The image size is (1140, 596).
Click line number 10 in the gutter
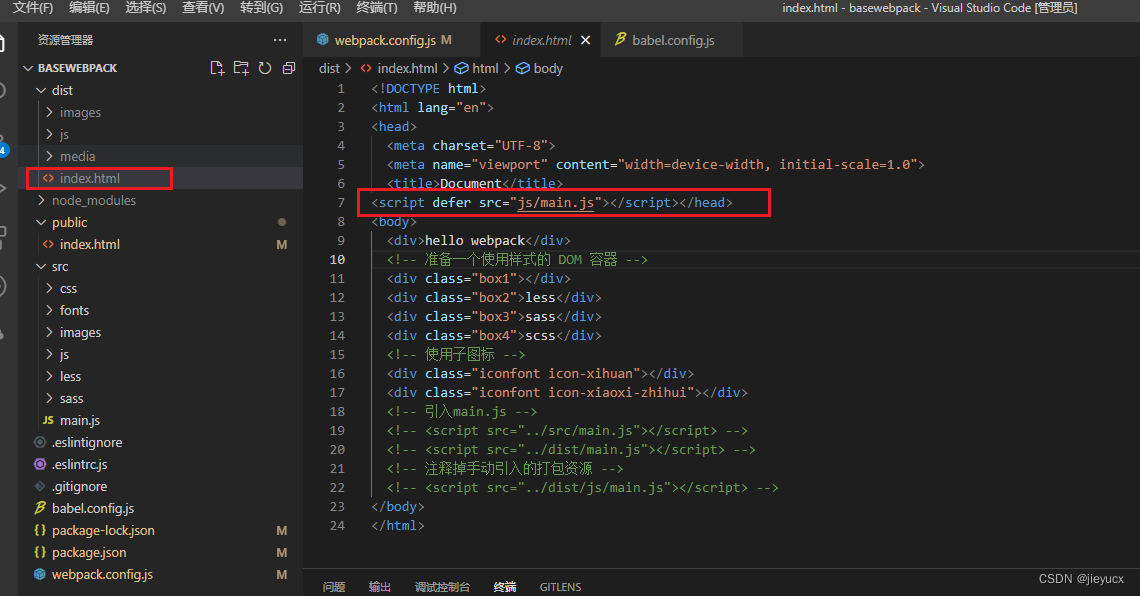pyautogui.click(x=337, y=259)
